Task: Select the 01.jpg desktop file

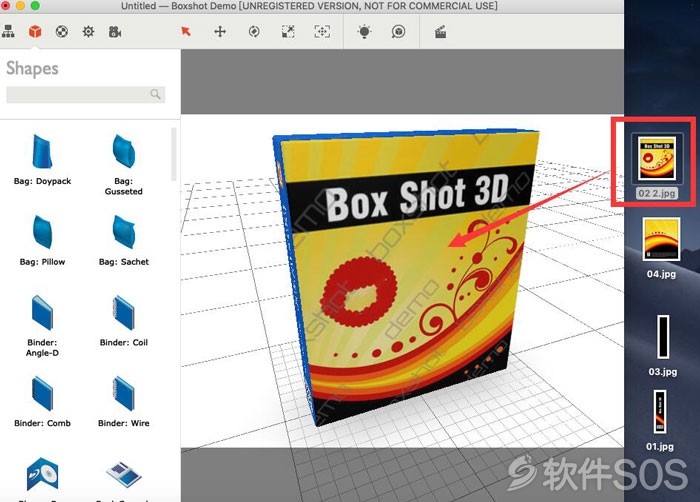Action: 660,420
